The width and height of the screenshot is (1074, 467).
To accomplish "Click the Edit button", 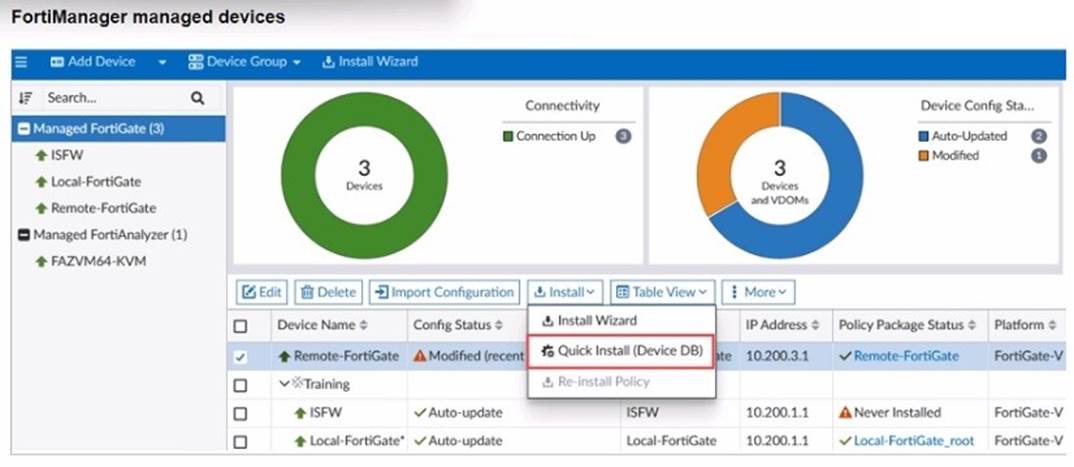I will [x=262, y=292].
